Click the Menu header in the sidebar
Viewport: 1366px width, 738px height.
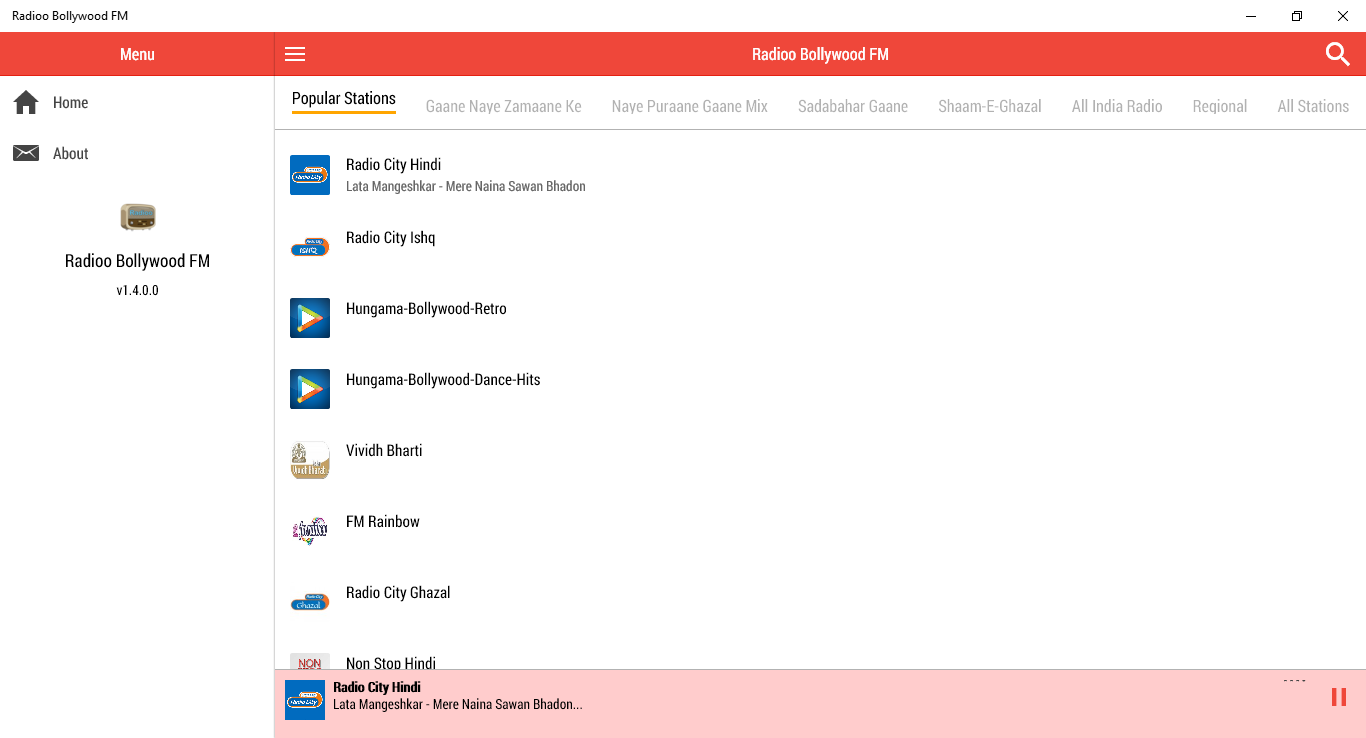137,54
